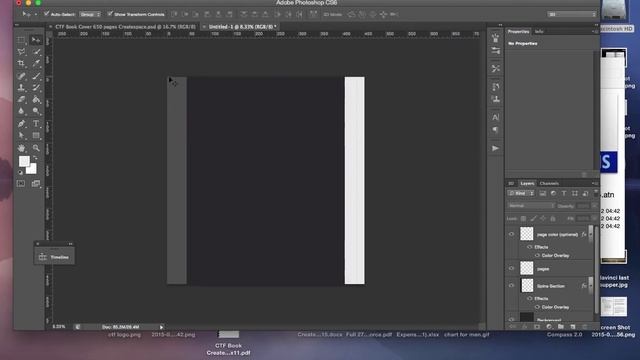Select the Quick Selection tool
640x360 pixels.
click(36, 52)
